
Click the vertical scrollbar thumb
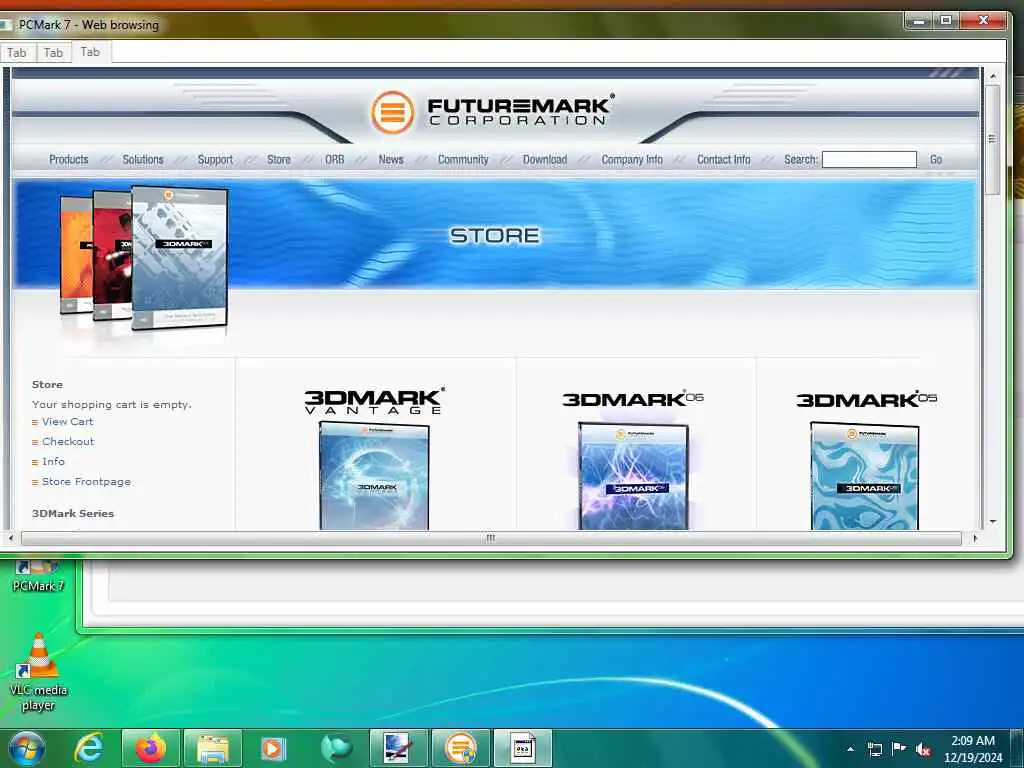(993, 139)
